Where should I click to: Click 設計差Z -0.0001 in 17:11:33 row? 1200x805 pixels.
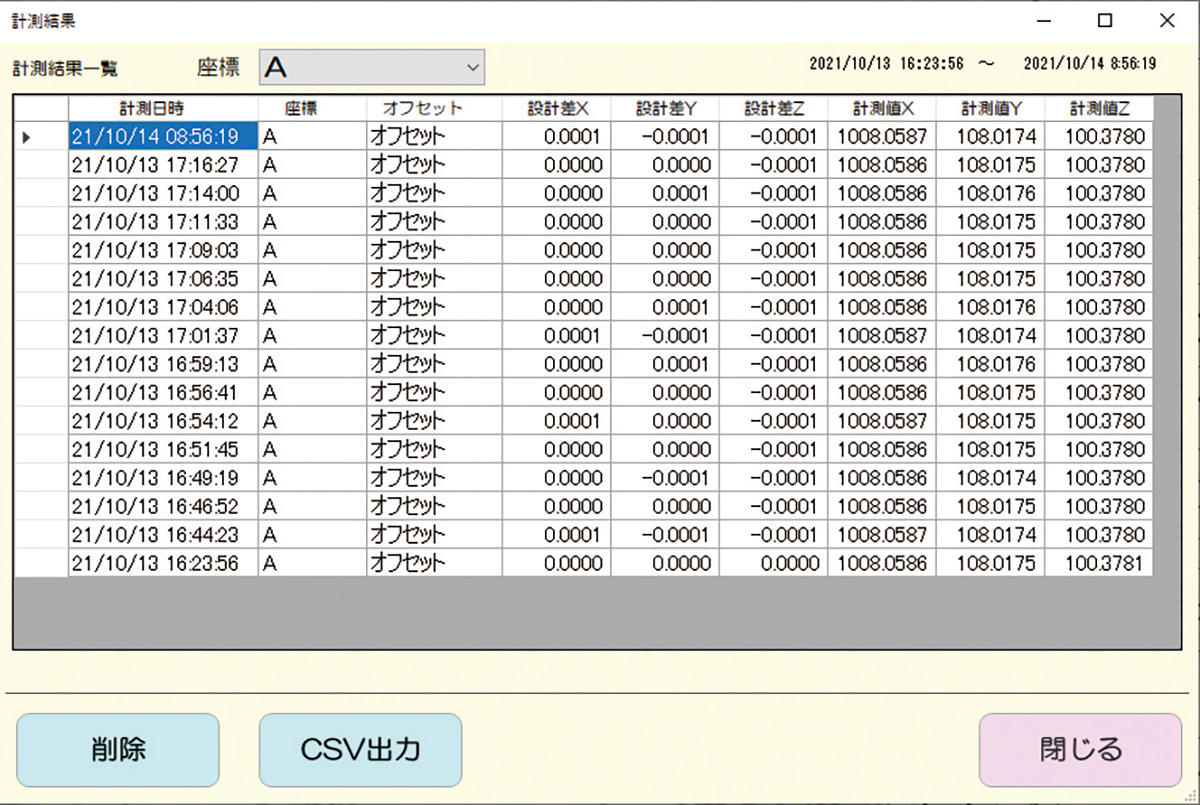point(773,221)
